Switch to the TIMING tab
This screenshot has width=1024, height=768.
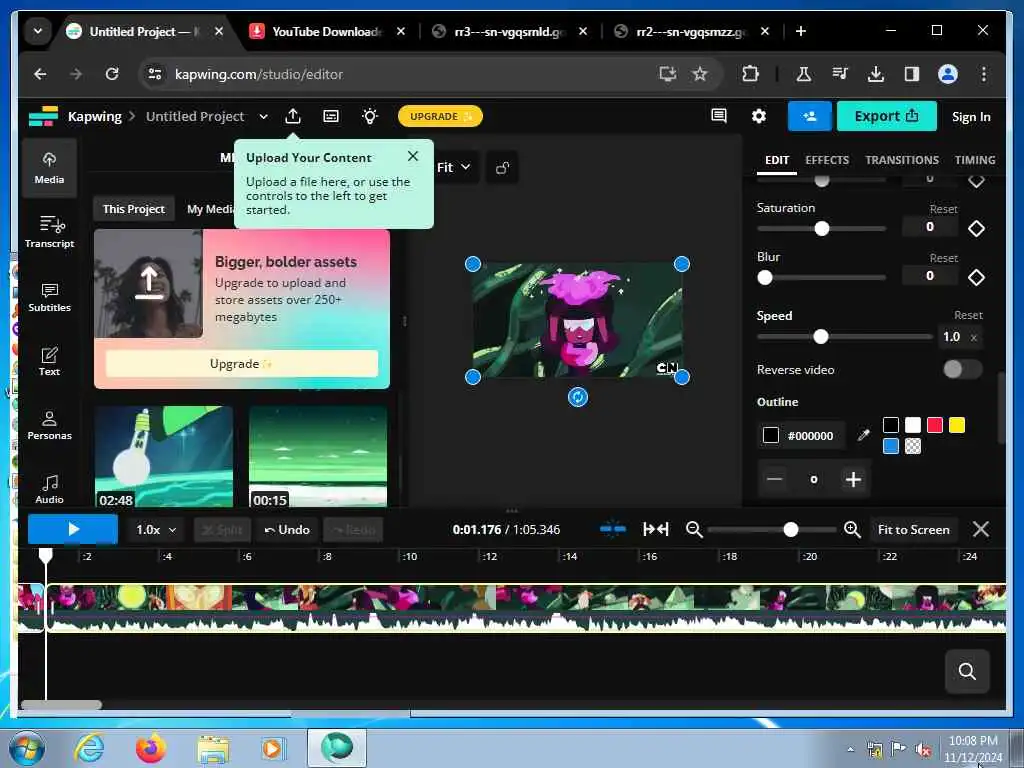(x=974, y=160)
